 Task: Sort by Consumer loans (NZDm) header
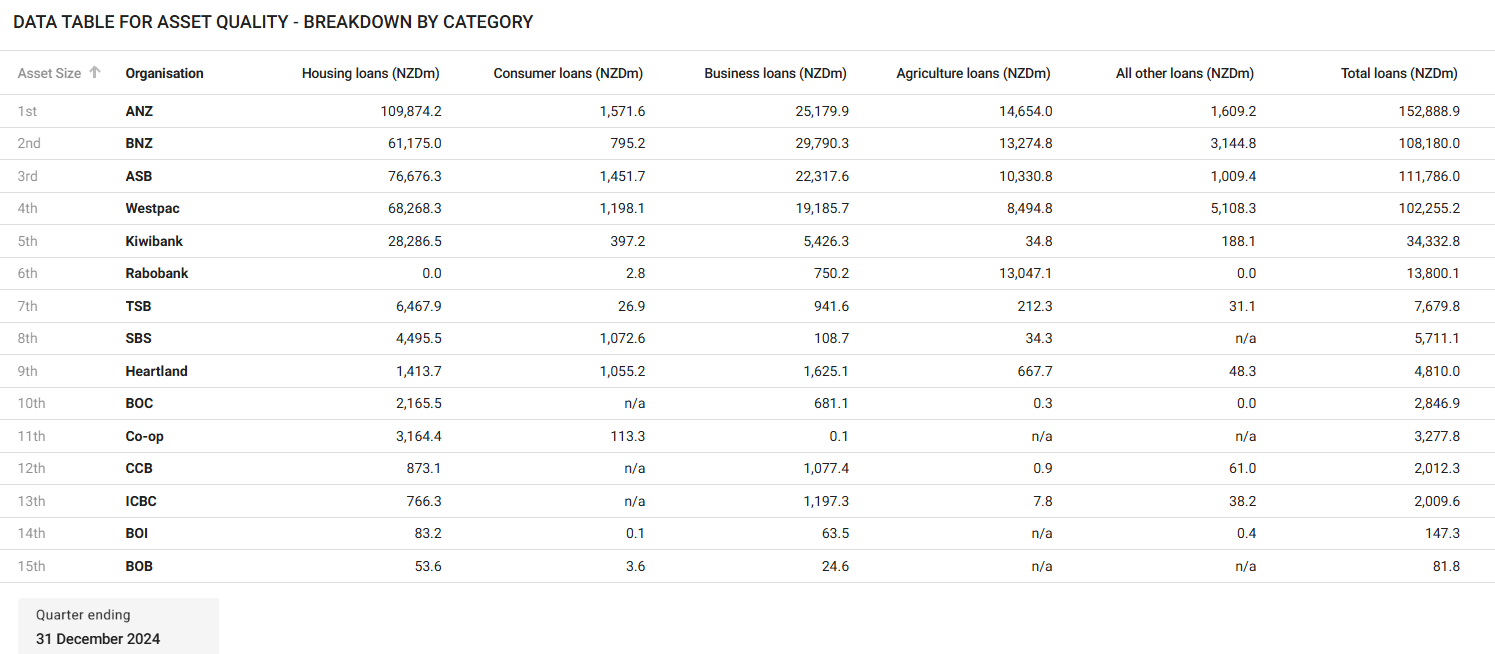point(567,73)
